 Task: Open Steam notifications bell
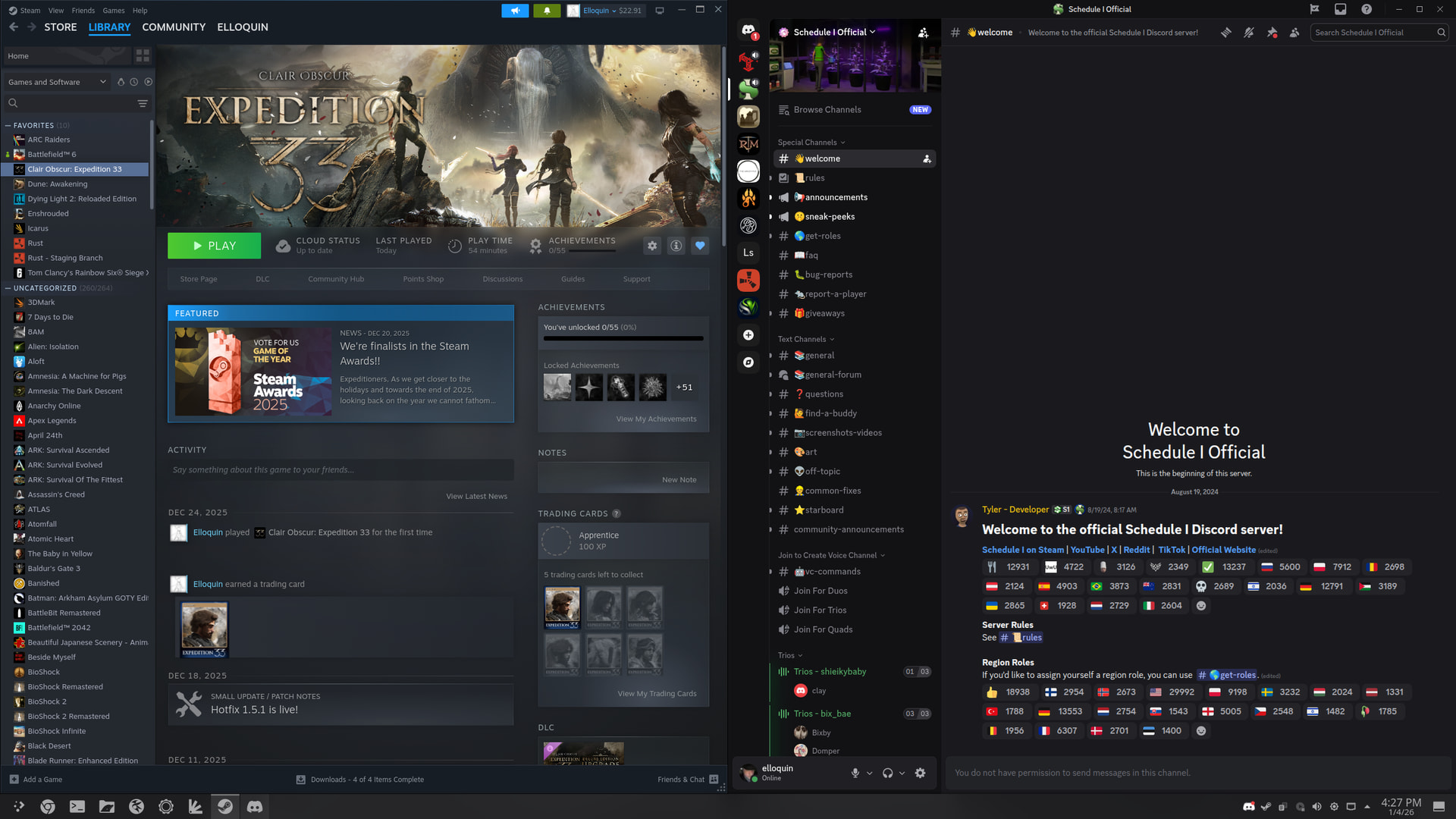(547, 11)
